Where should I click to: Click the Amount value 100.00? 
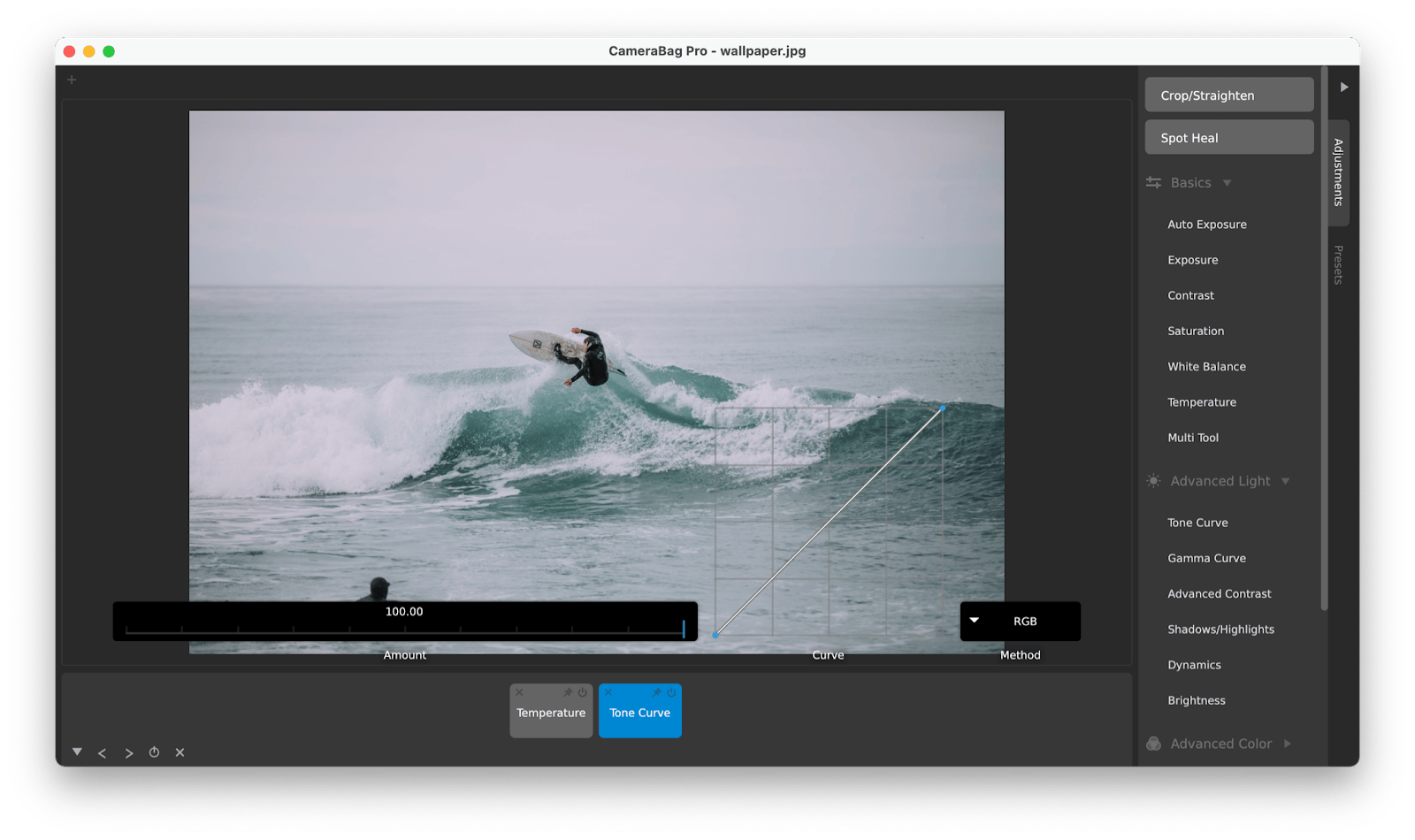pos(404,611)
